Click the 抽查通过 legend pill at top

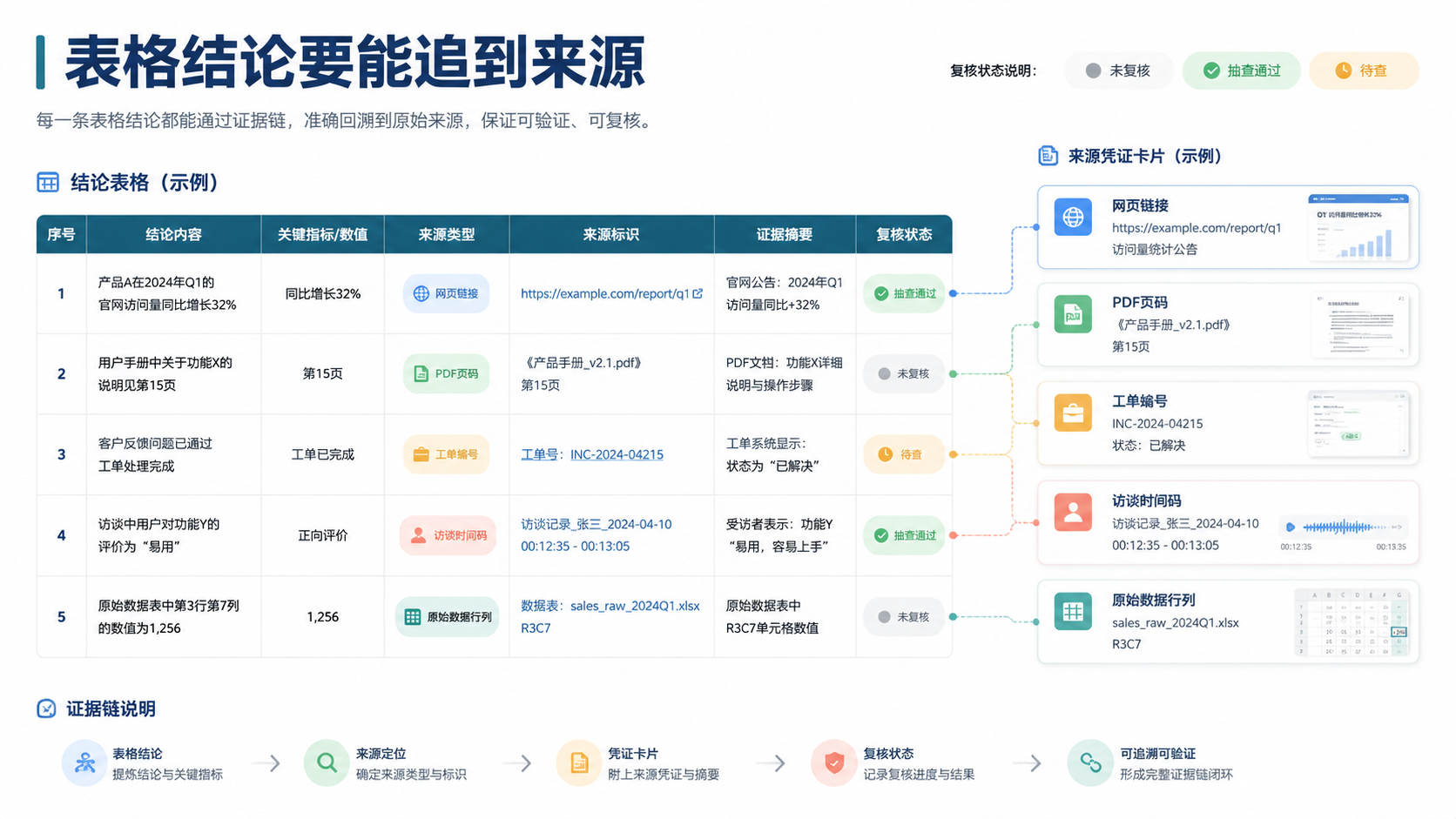1242,70
